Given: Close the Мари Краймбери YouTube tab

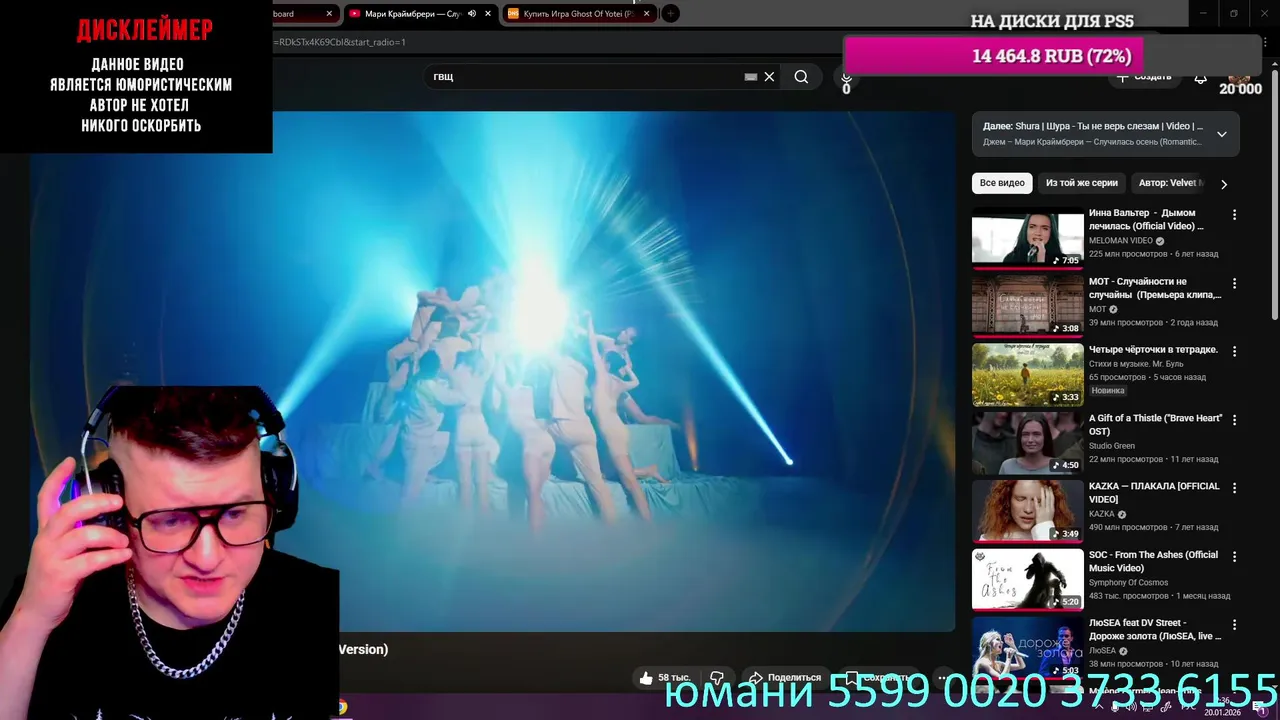Looking at the screenshot, I should 488,14.
